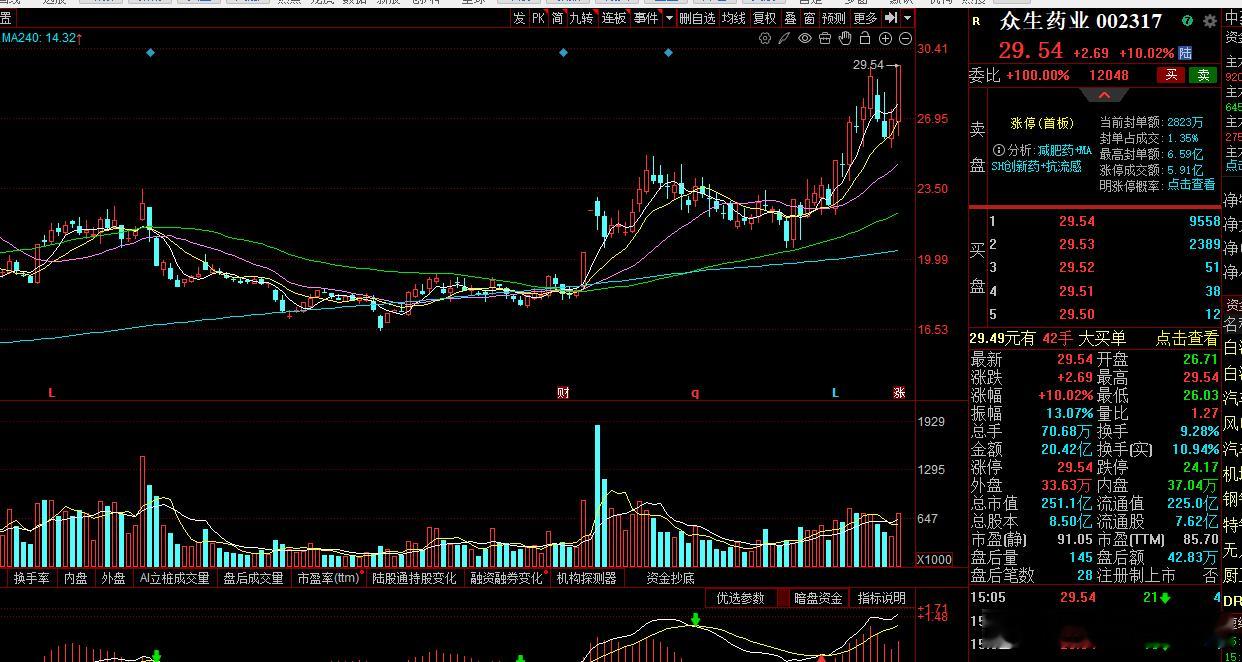Switch to the 内盘 tab
Screen dimensions: 1242x662
point(76,578)
